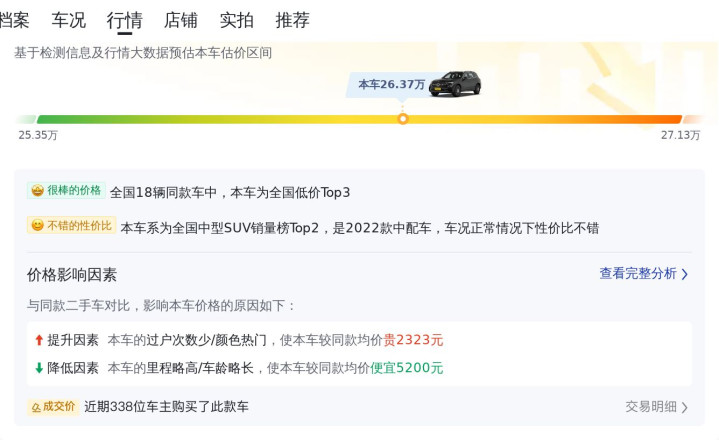The height and width of the screenshot is (440, 719).
Task: Click the 不错的性价比 badge icon
Action: click(x=37, y=227)
